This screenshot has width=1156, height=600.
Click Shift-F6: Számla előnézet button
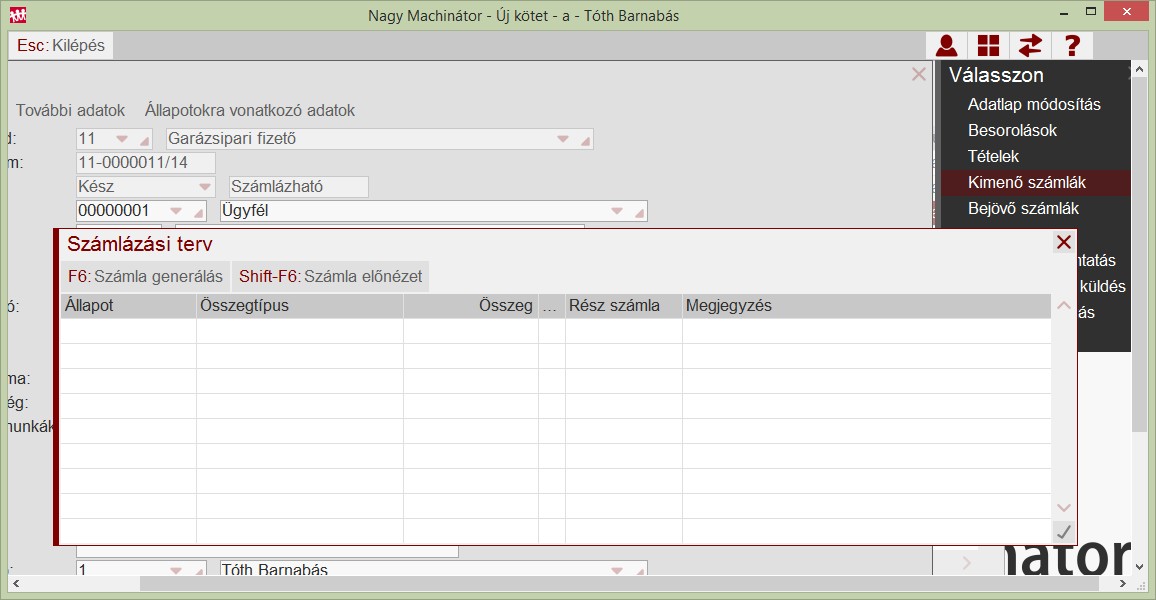click(330, 276)
